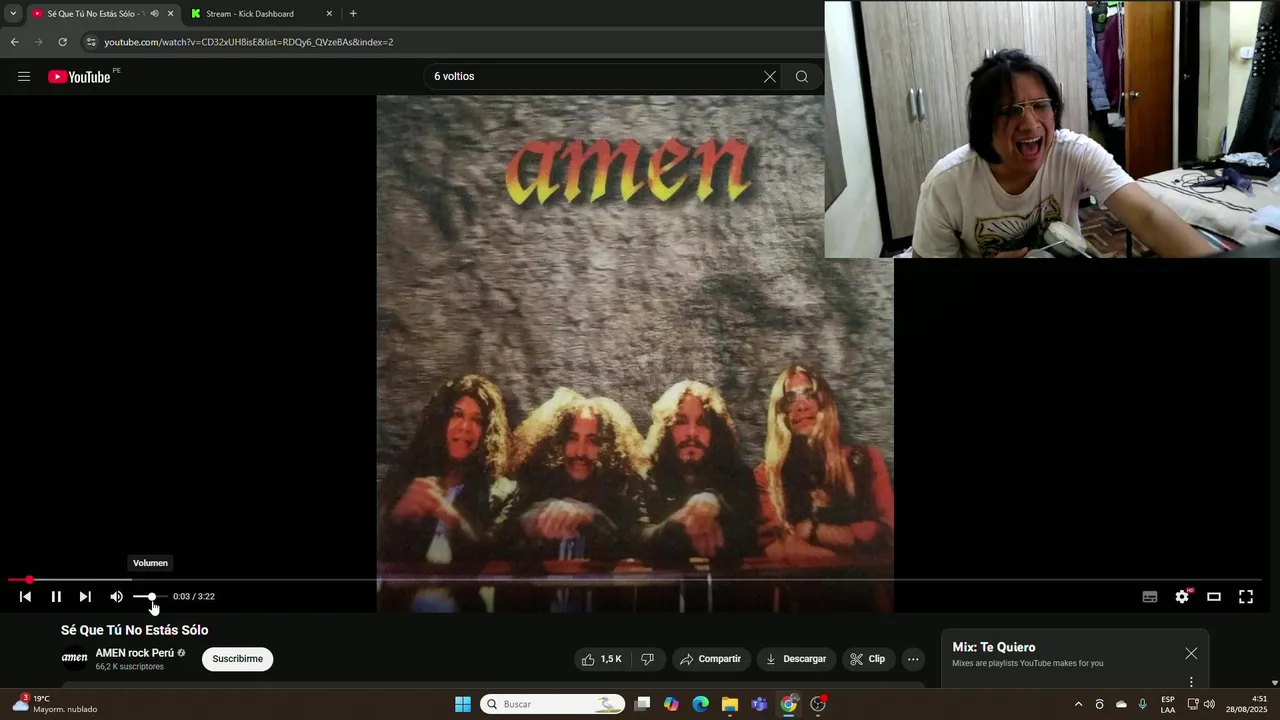This screenshot has width=1280, height=720.
Task: Click the Compartir share button
Action: click(710, 659)
